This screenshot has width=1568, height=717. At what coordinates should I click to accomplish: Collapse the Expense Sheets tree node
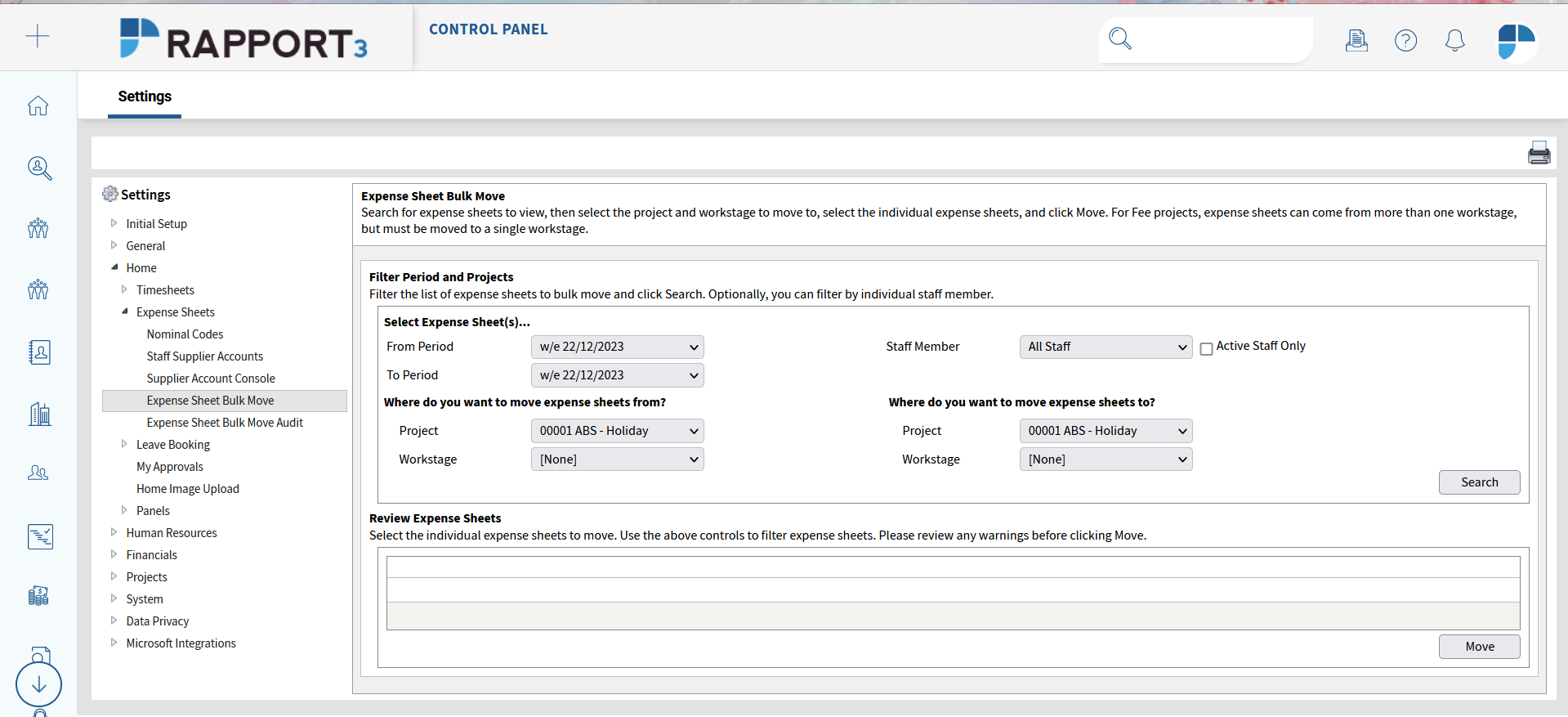tap(124, 311)
